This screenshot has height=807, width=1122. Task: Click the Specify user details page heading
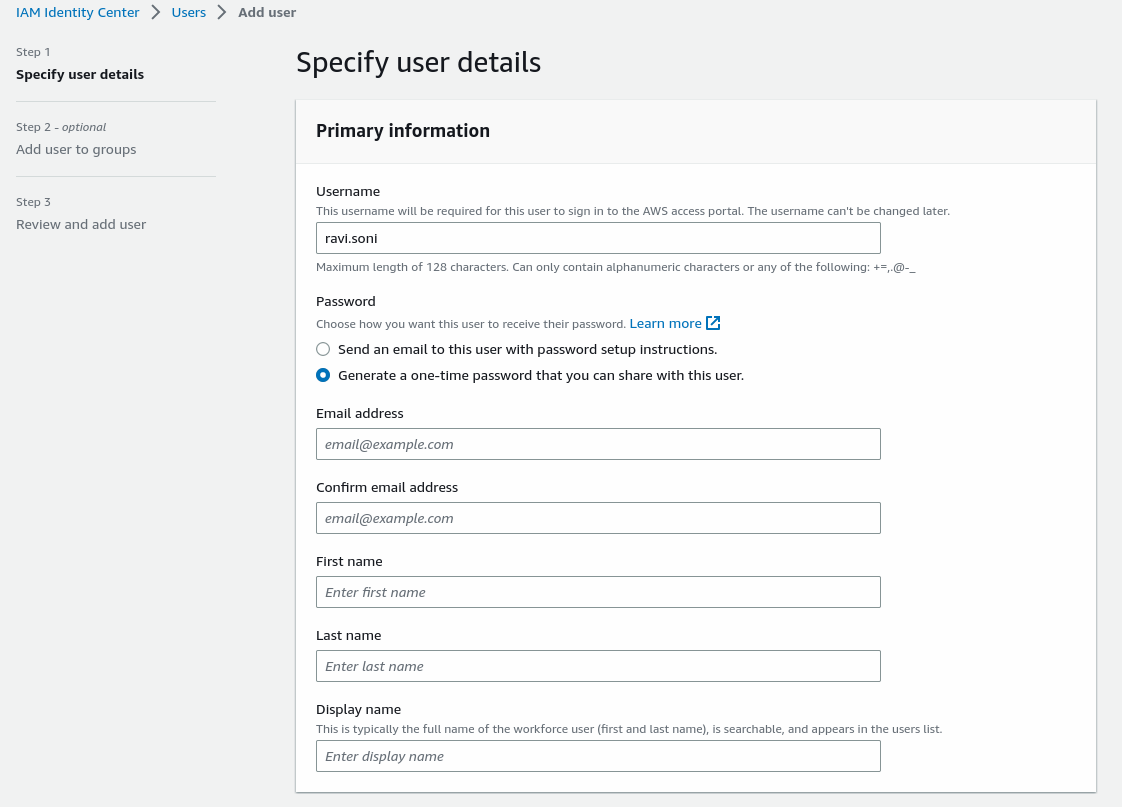pyautogui.click(x=418, y=62)
